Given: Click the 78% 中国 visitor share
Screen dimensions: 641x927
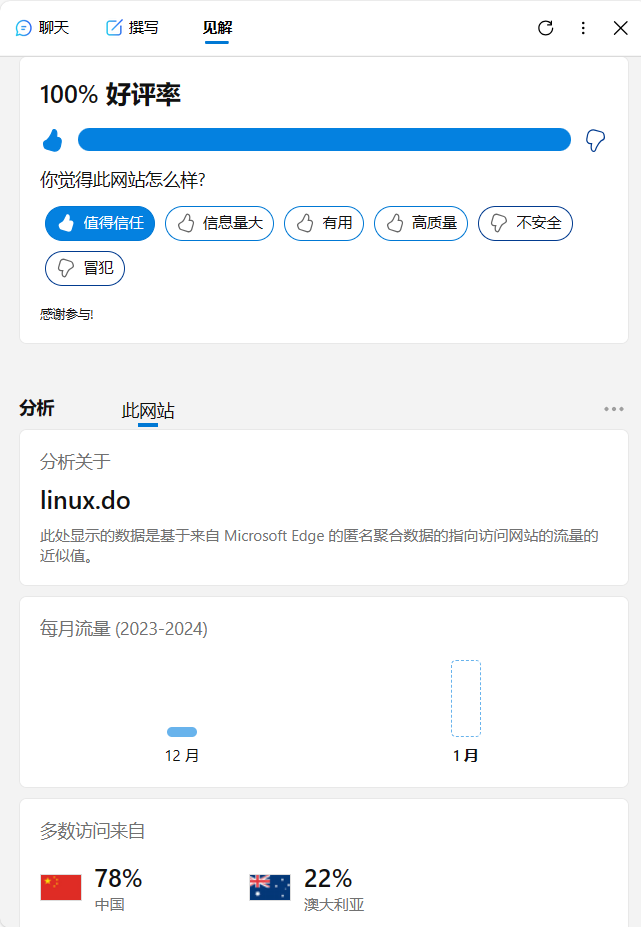Looking at the screenshot, I should 118,889.
